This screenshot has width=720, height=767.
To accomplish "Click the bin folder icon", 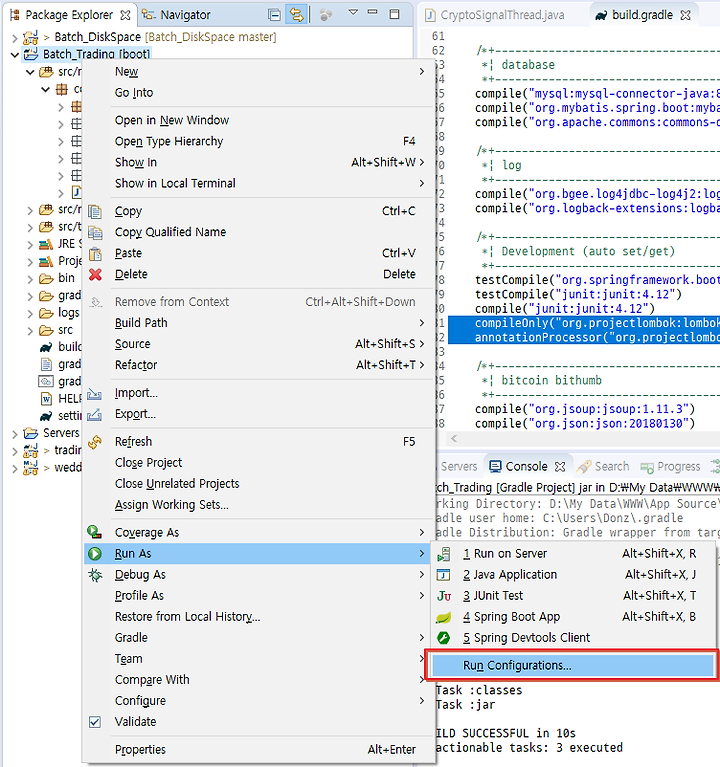I will coord(46,278).
